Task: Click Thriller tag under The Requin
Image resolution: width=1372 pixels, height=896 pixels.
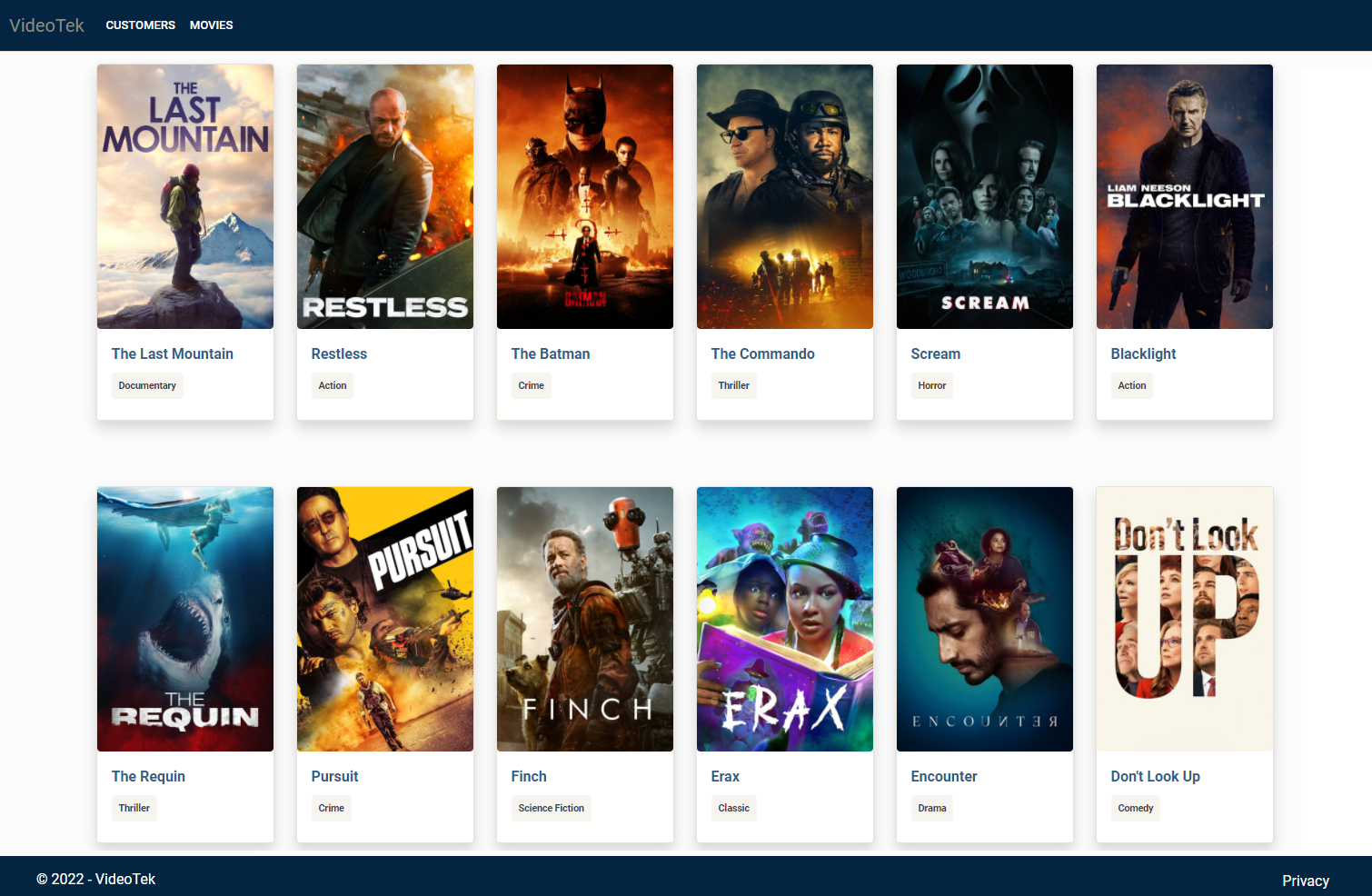Action: (134, 809)
